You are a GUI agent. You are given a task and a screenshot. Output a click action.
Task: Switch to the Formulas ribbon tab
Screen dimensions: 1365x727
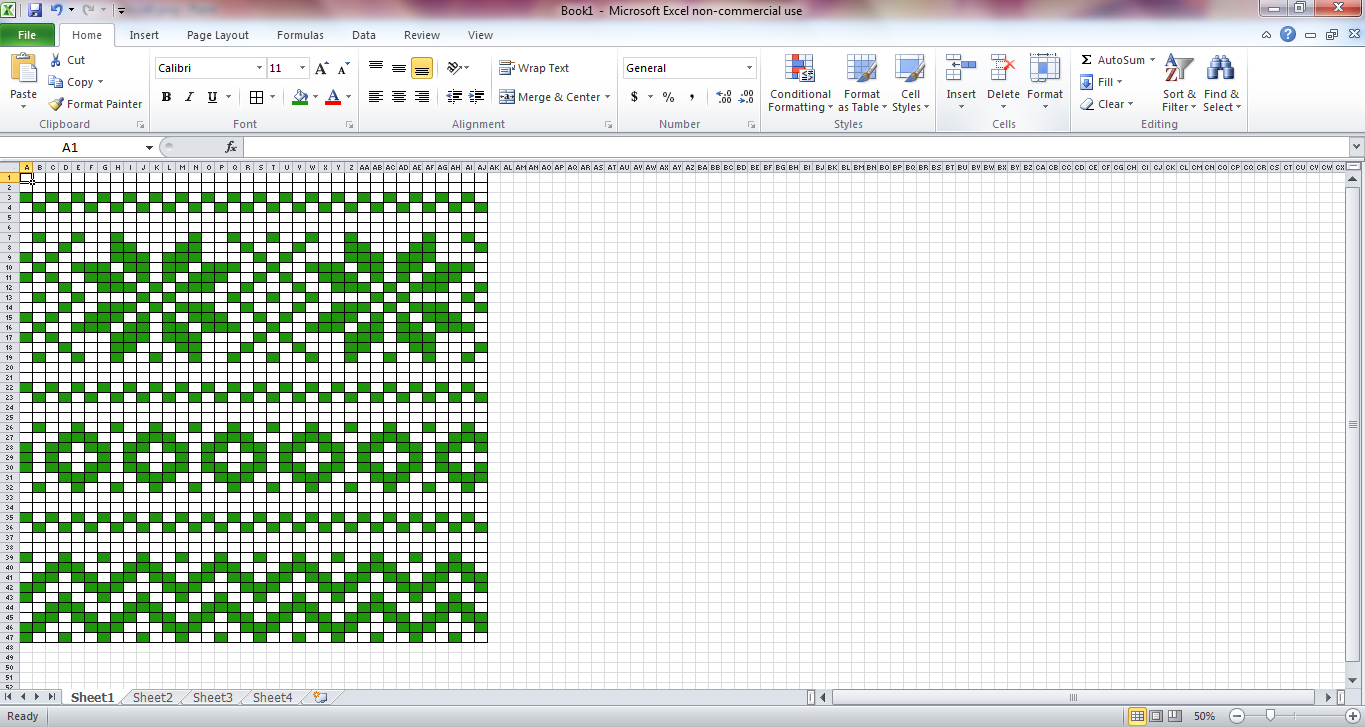(300, 34)
